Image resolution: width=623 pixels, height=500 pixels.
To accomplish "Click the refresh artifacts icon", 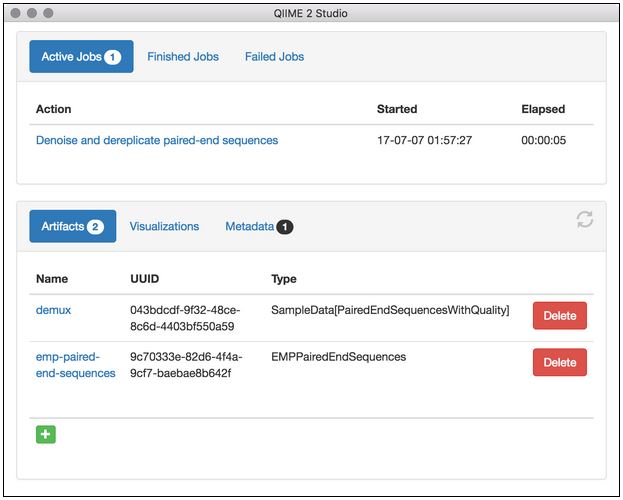I will (x=585, y=220).
